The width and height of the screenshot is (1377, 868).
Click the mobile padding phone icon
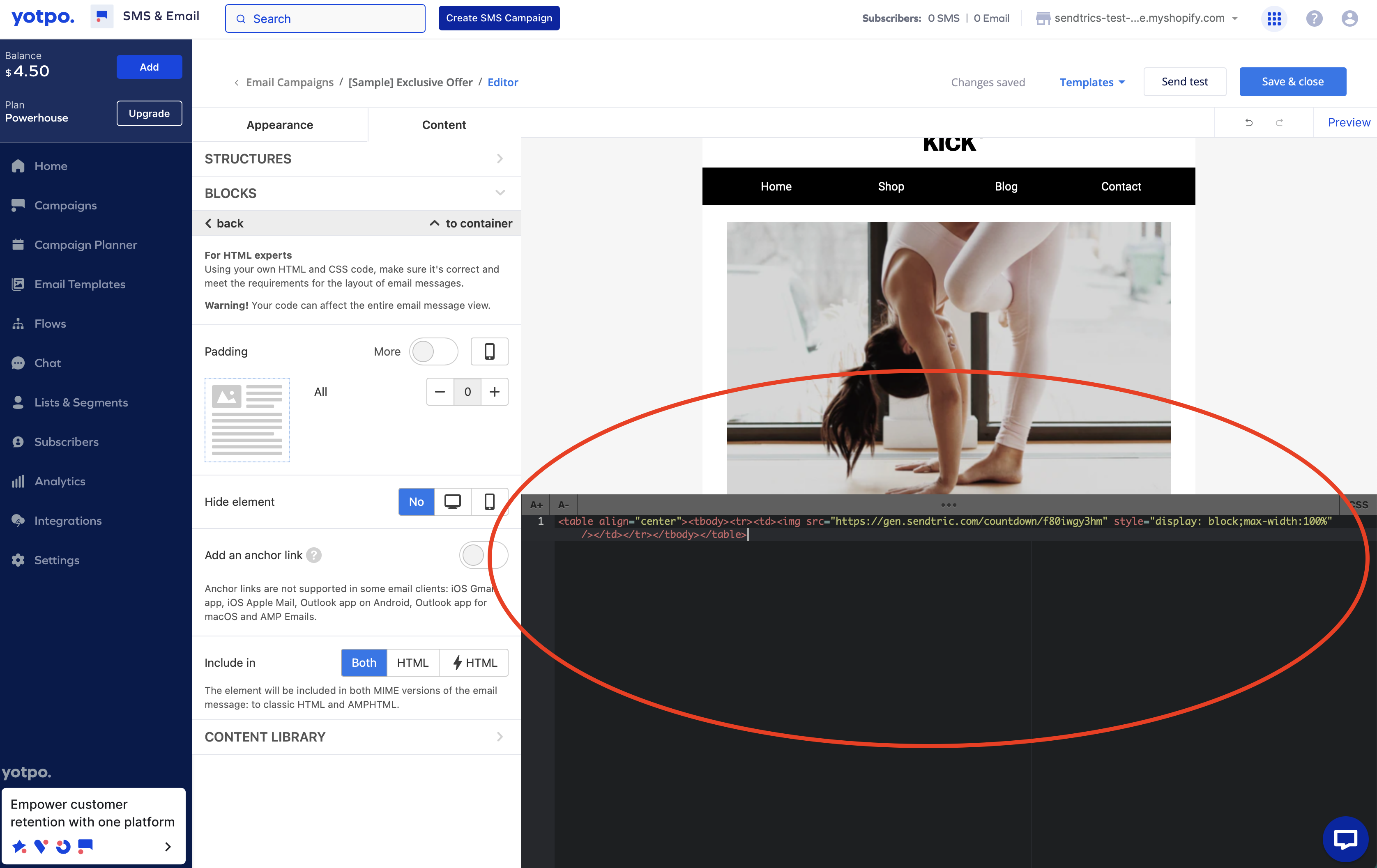click(x=489, y=351)
